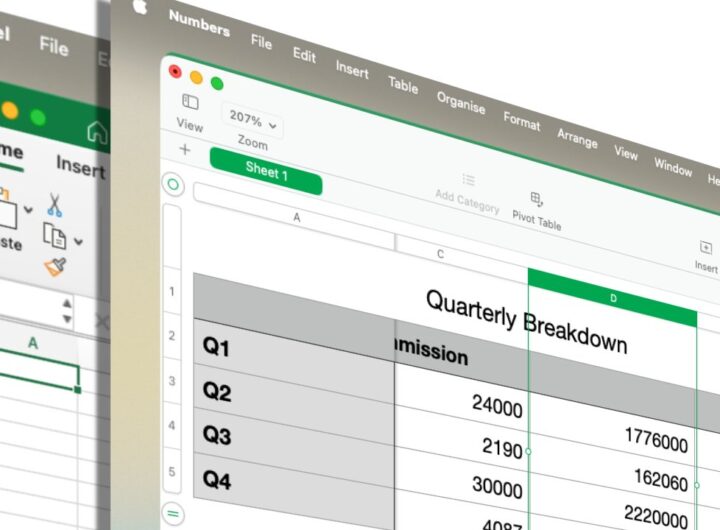Open the Edit menu in Numbers
Screen dimensions: 720x530
(x=304, y=56)
